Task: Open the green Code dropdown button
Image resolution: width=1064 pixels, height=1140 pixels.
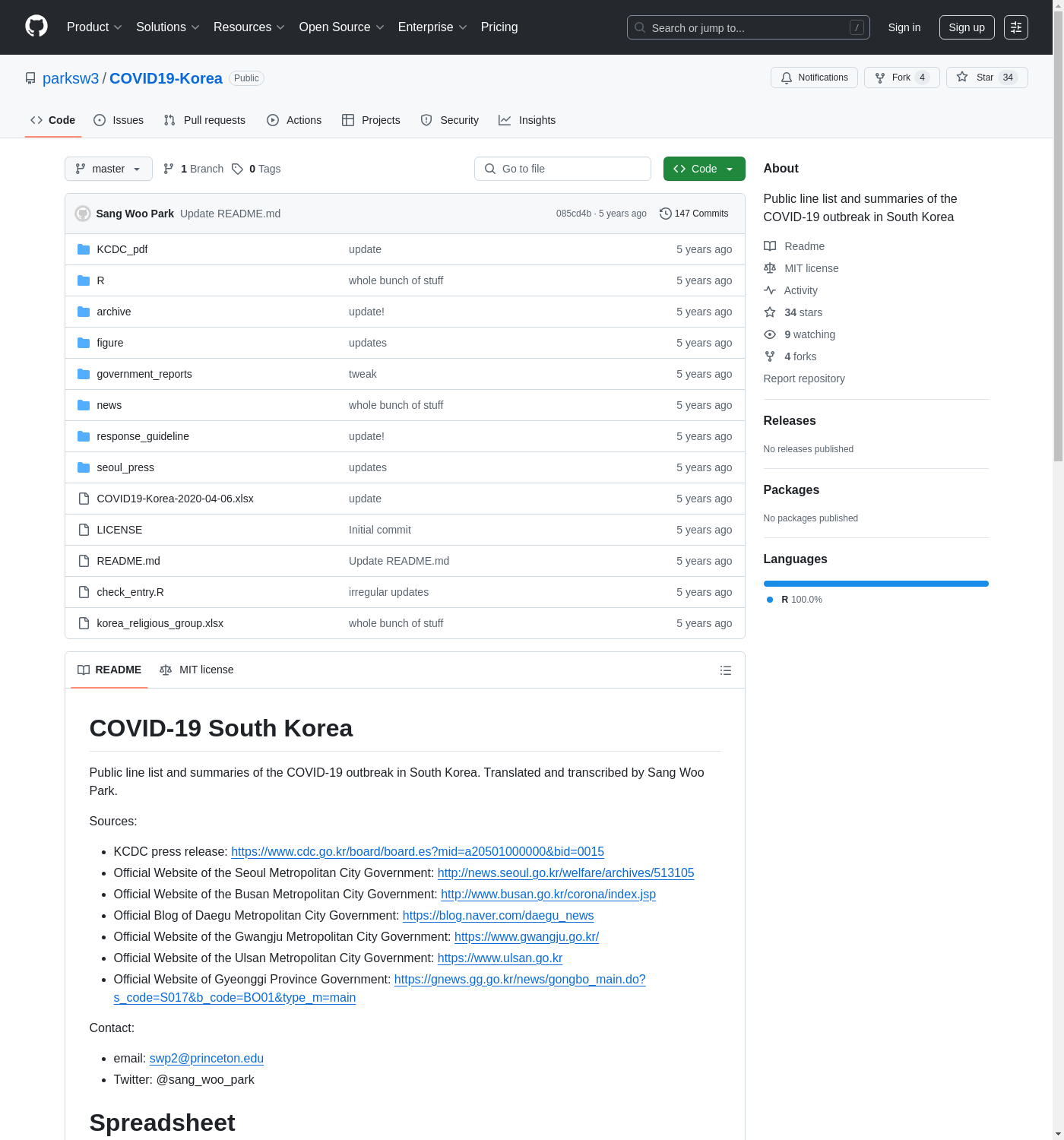Action: tap(704, 169)
